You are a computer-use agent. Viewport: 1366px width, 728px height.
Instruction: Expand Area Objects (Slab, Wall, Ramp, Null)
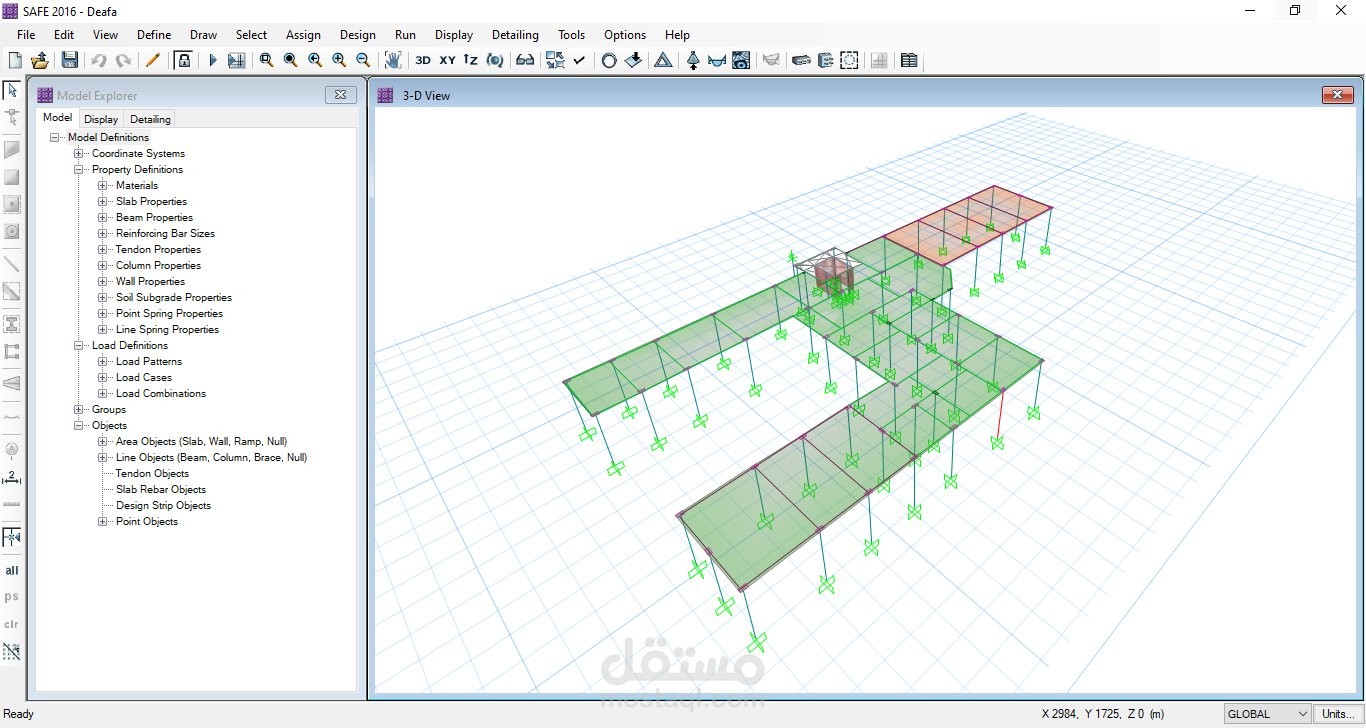coord(103,441)
